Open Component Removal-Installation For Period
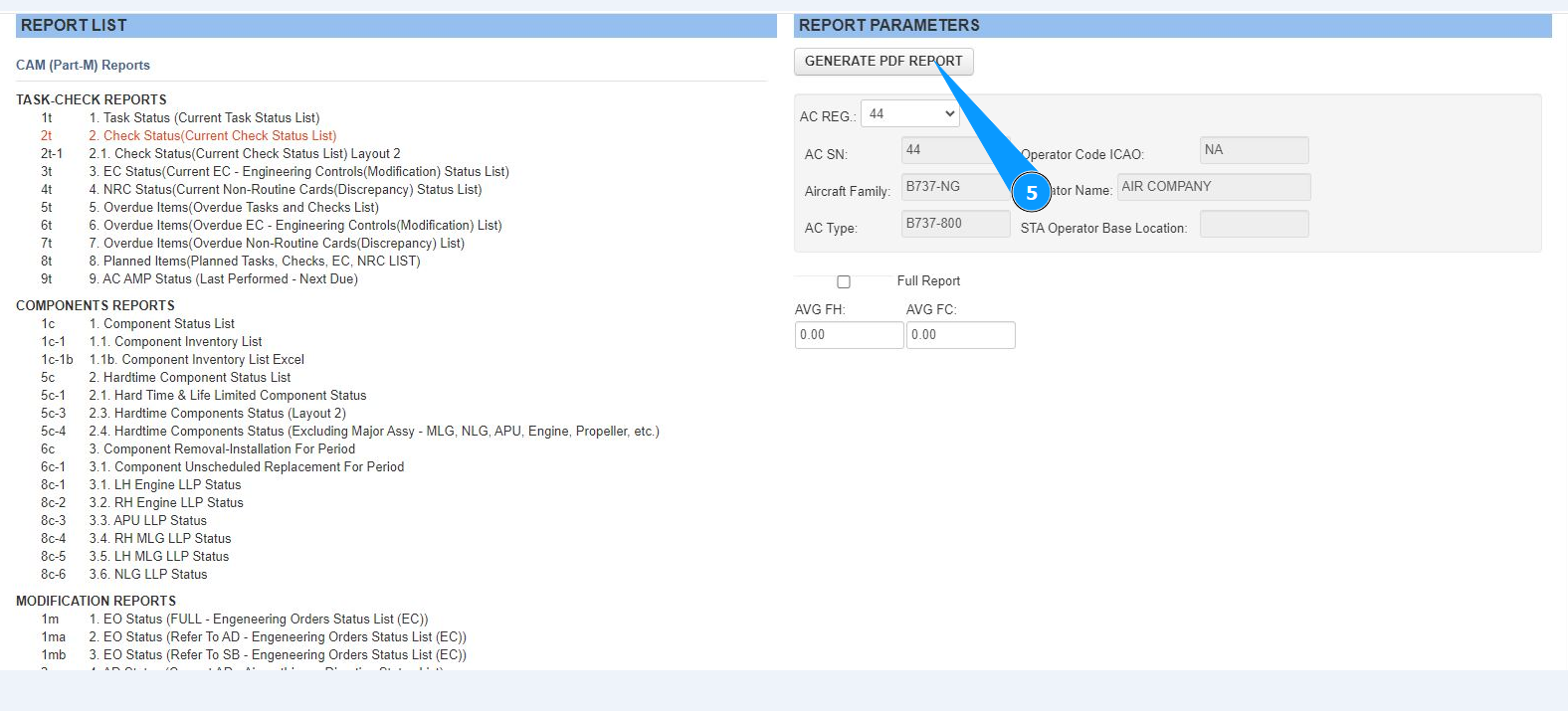 click(x=222, y=449)
